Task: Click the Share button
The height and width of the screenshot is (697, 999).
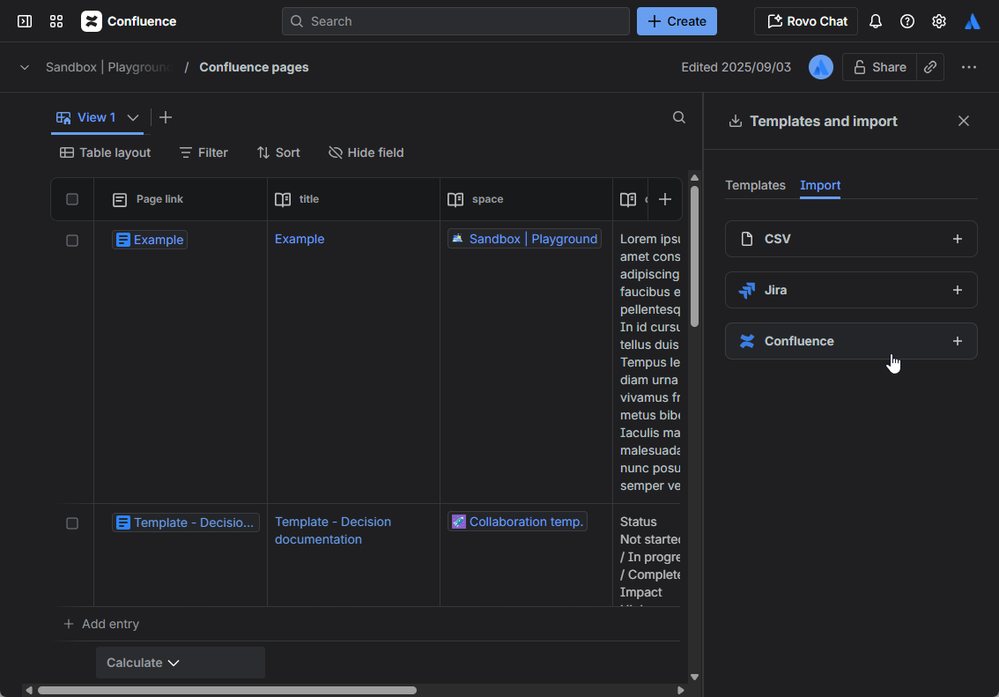Action: pos(879,67)
